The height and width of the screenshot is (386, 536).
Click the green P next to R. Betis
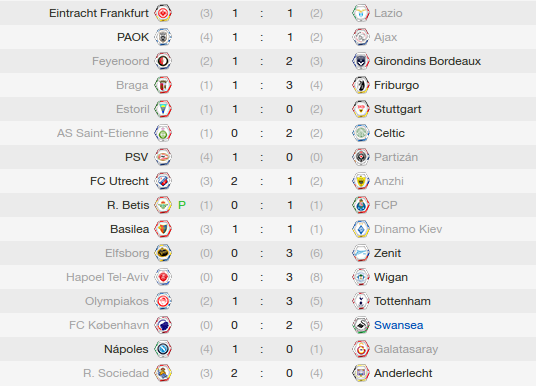click(182, 205)
